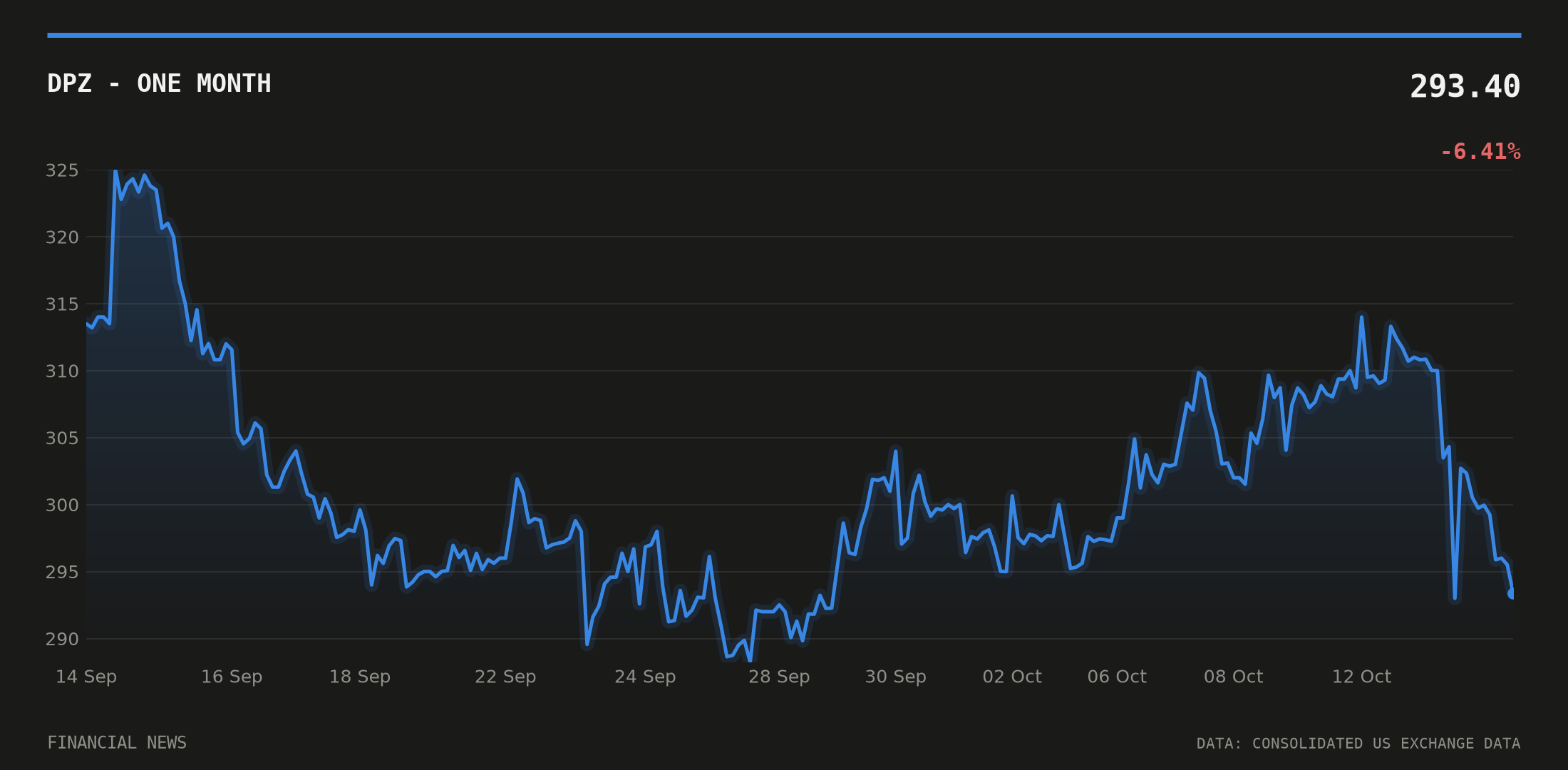Click the 310 y-axis label
This screenshot has width=1568, height=770.
pyautogui.click(x=62, y=371)
